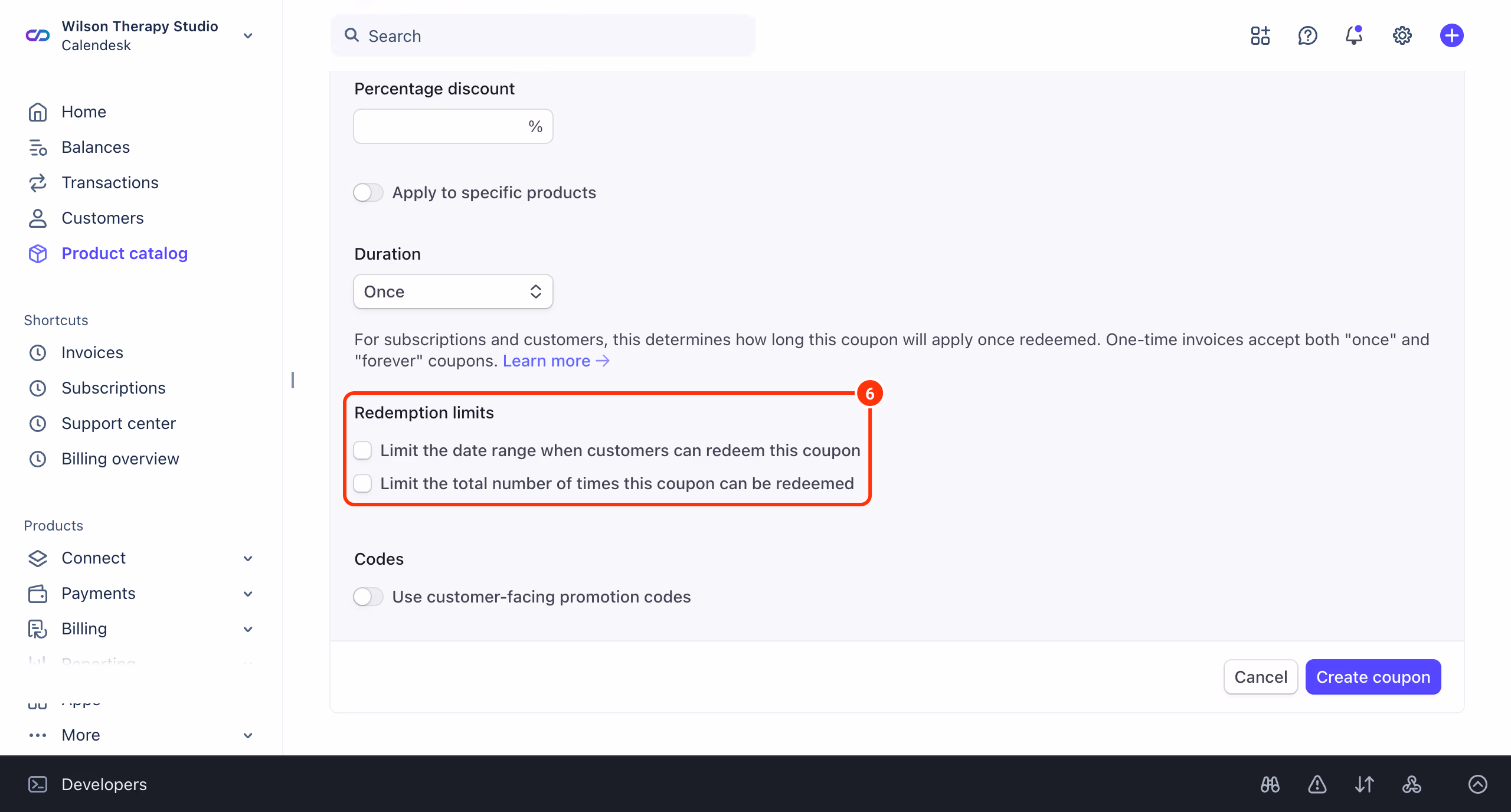Expand the Billing section chevron
The height and width of the screenshot is (812, 1511).
click(248, 629)
